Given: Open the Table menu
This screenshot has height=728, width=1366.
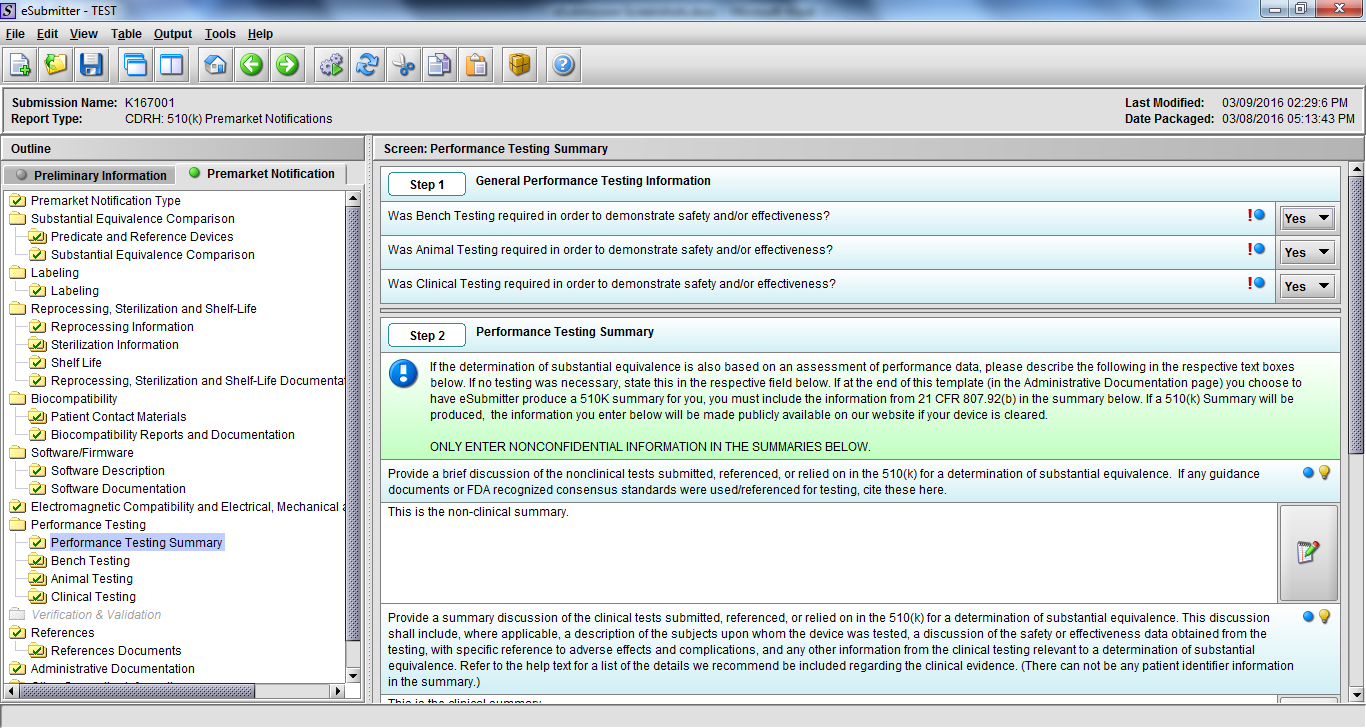Looking at the screenshot, I should (126, 34).
